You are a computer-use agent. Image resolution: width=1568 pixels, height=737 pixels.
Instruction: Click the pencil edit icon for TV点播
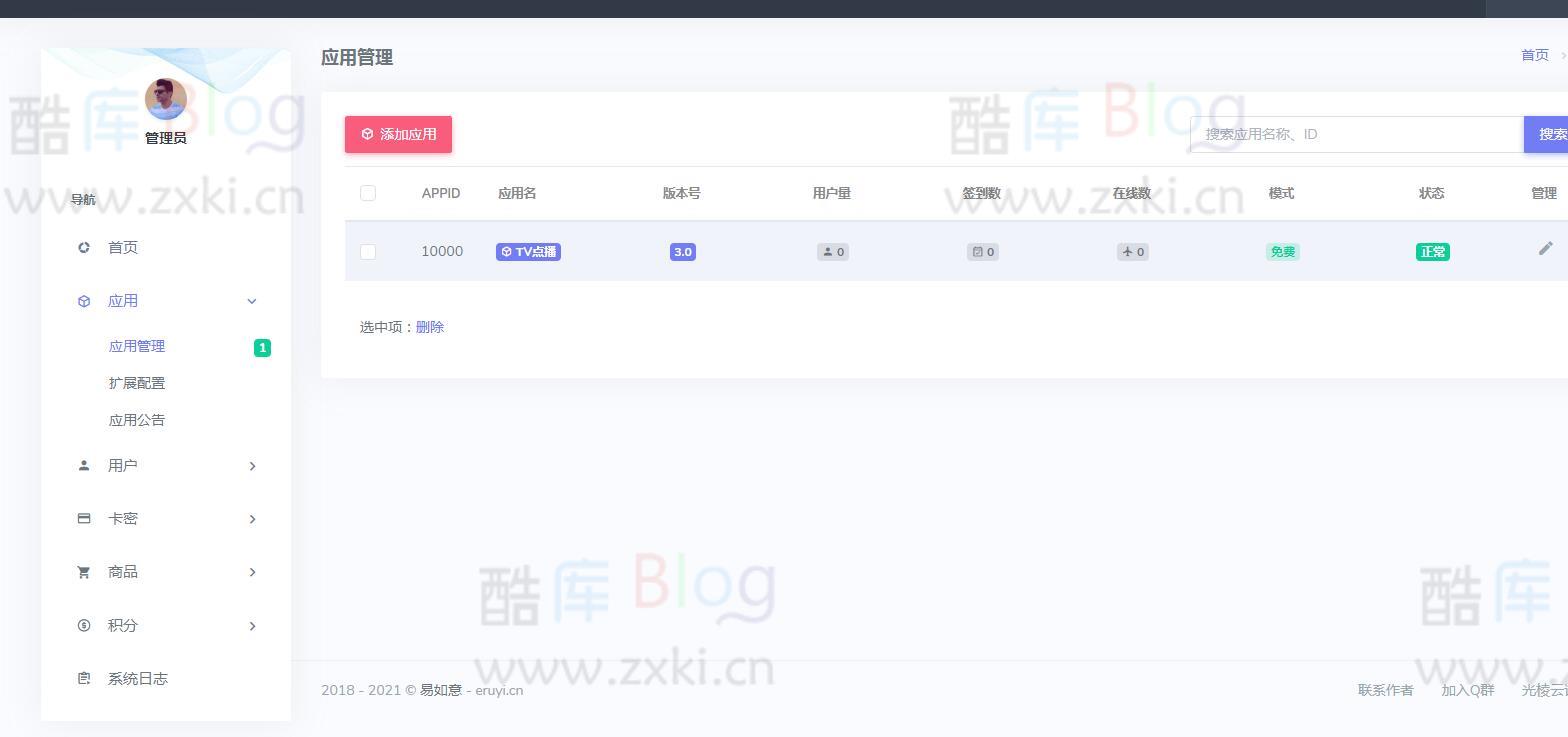[1545, 248]
